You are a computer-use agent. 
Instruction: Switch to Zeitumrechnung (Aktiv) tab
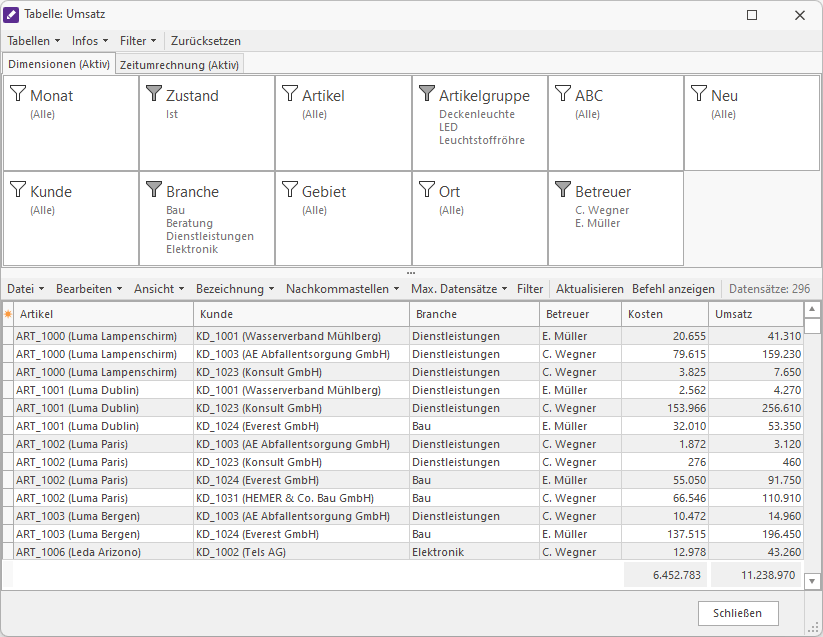tap(179, 65)
